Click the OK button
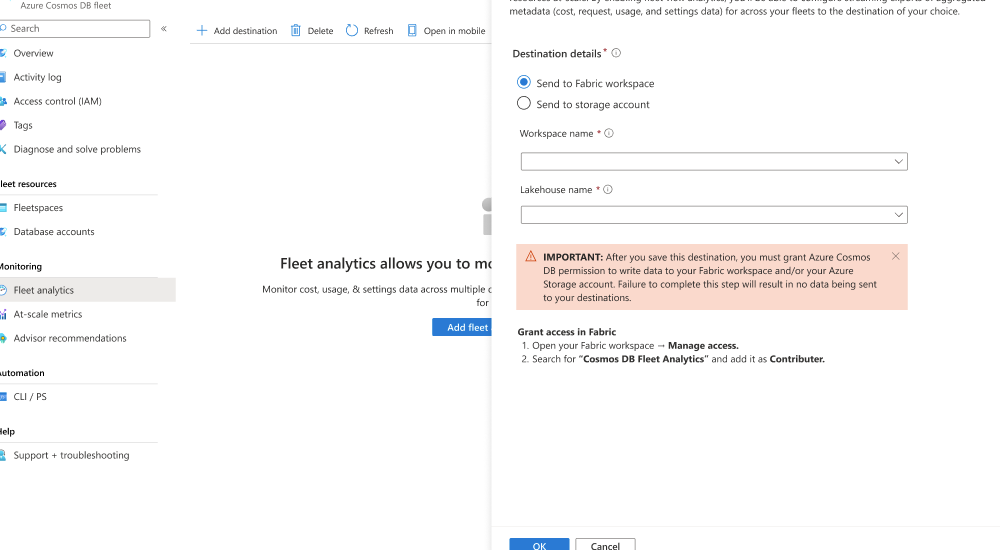The image size is (1000, 550). pos(539,545)
